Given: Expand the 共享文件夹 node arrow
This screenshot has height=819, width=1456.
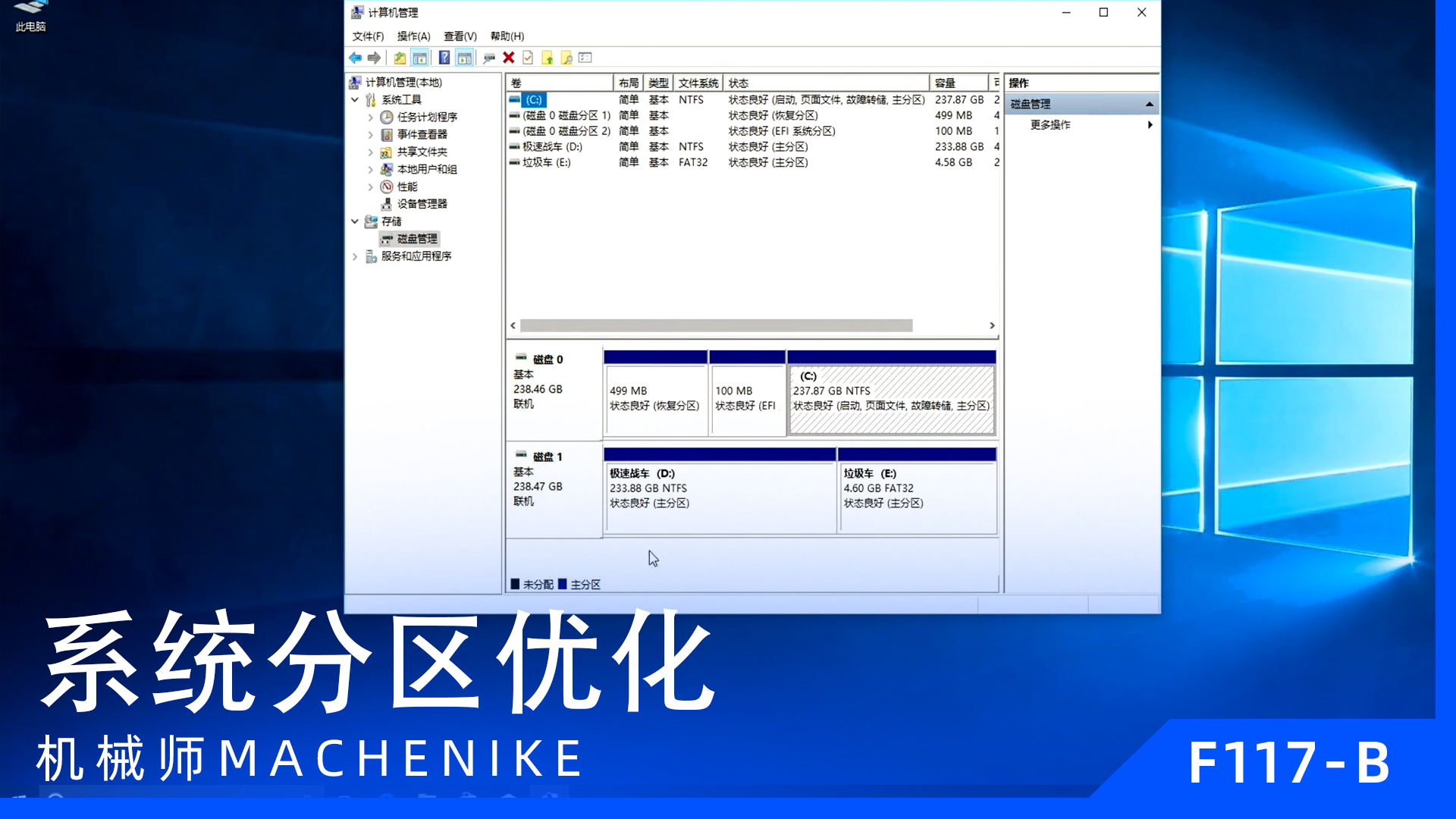Looking at the screenshot, I should pos(370,152).
